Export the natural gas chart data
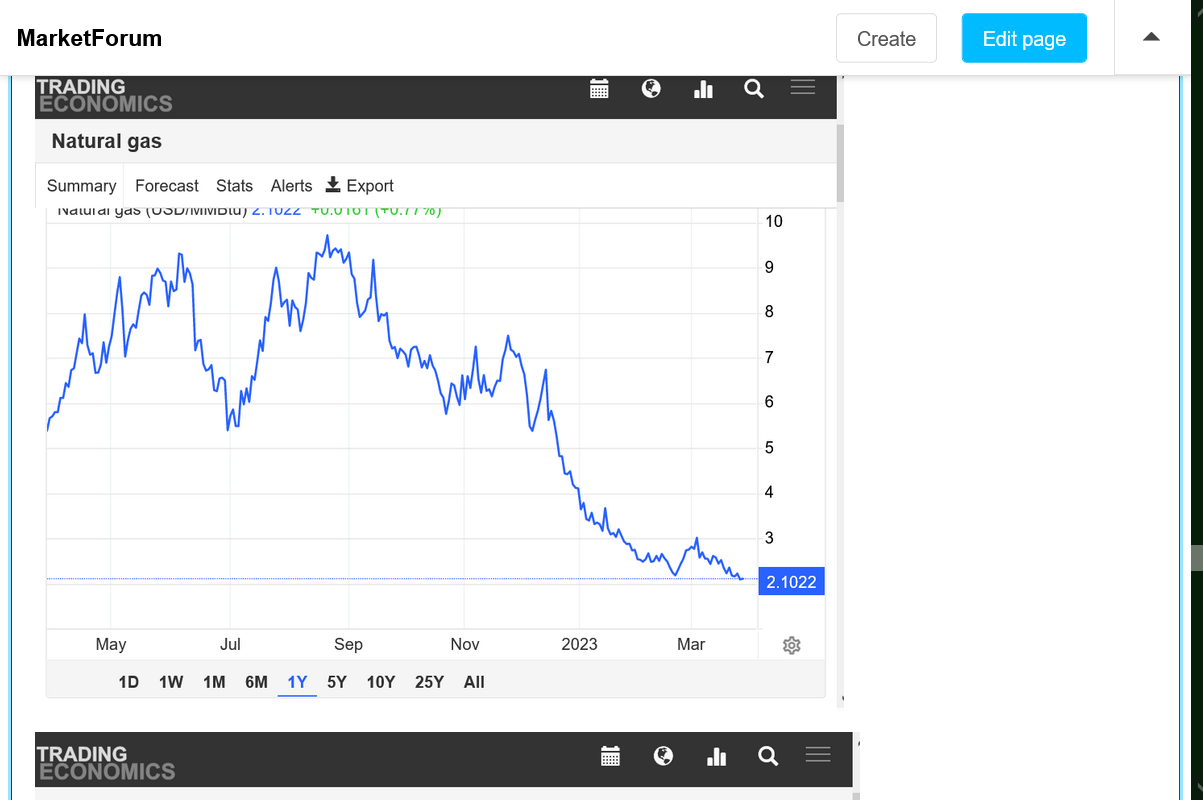This screenshot has height=808, width=1203. 360,186
